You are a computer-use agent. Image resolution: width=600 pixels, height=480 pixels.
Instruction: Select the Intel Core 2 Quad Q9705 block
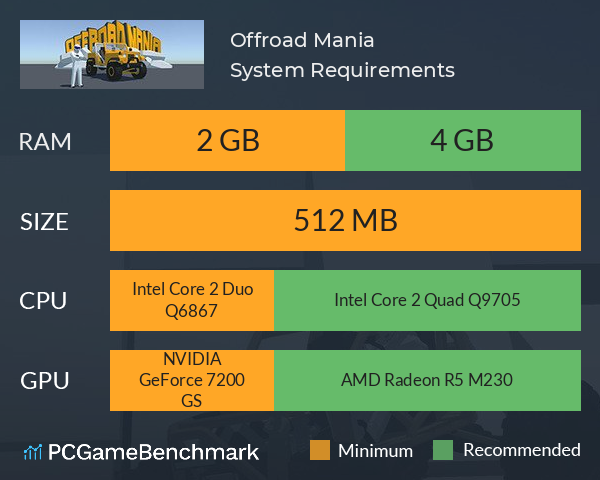(427, 300)
